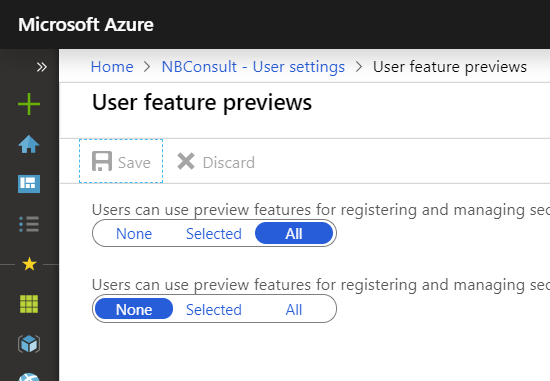Select All in the second preview features toggle
The width and height of the screenshot is (550, 381).
294,309
